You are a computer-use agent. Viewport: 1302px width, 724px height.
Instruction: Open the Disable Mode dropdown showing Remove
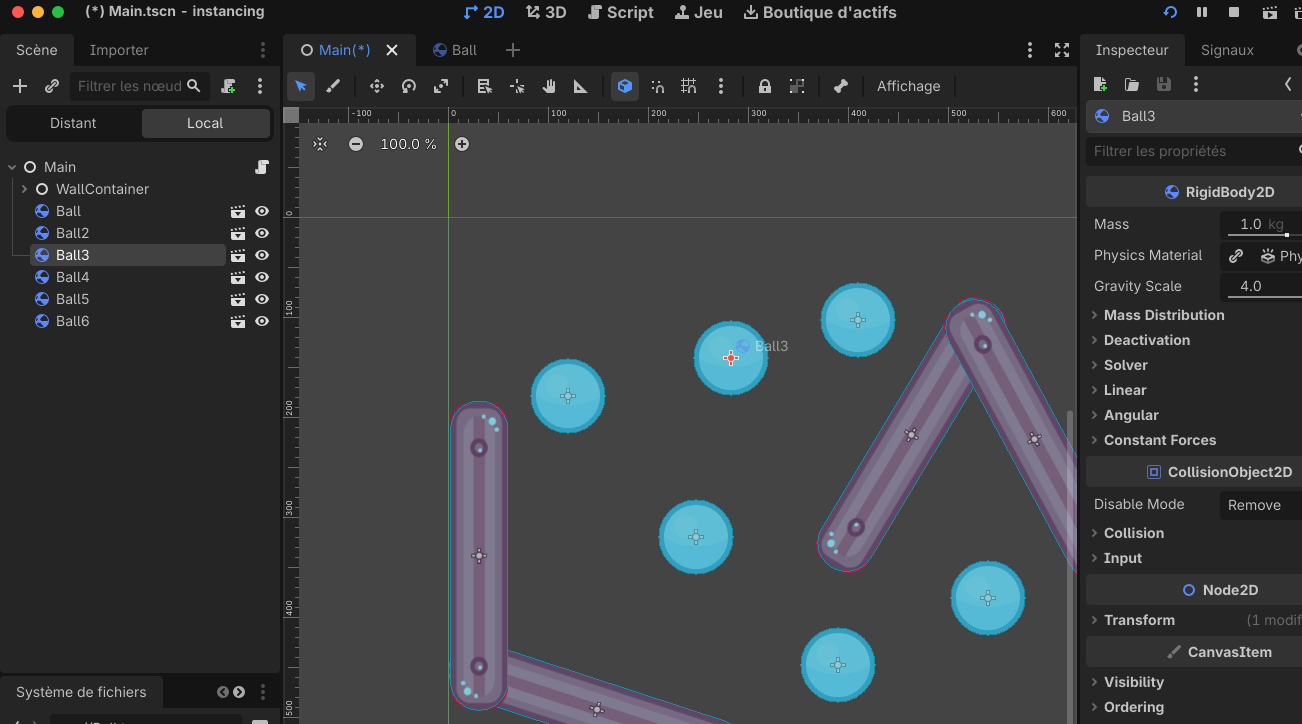1261,505
